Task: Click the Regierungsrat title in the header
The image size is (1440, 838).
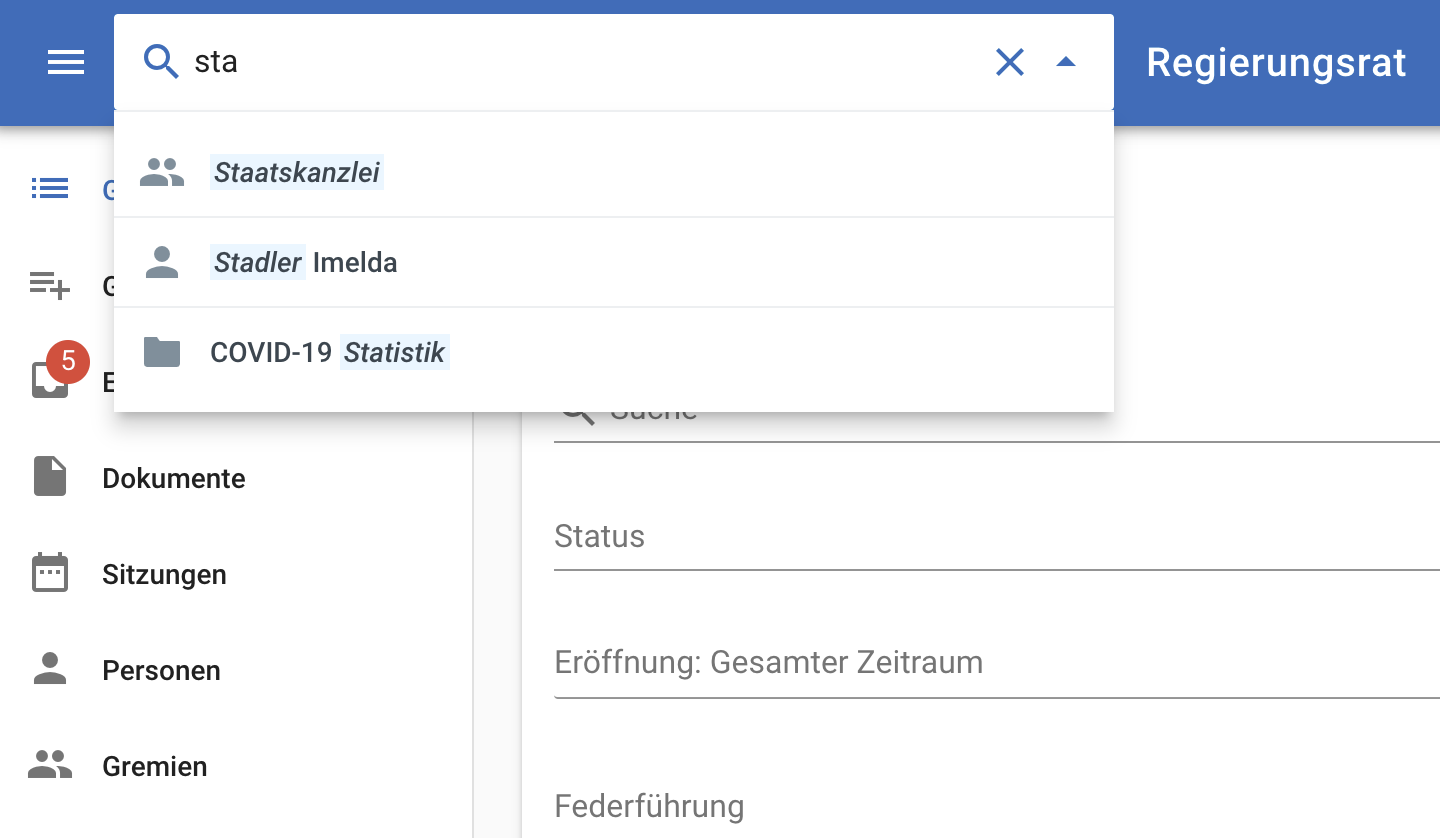Action: 1276,63
